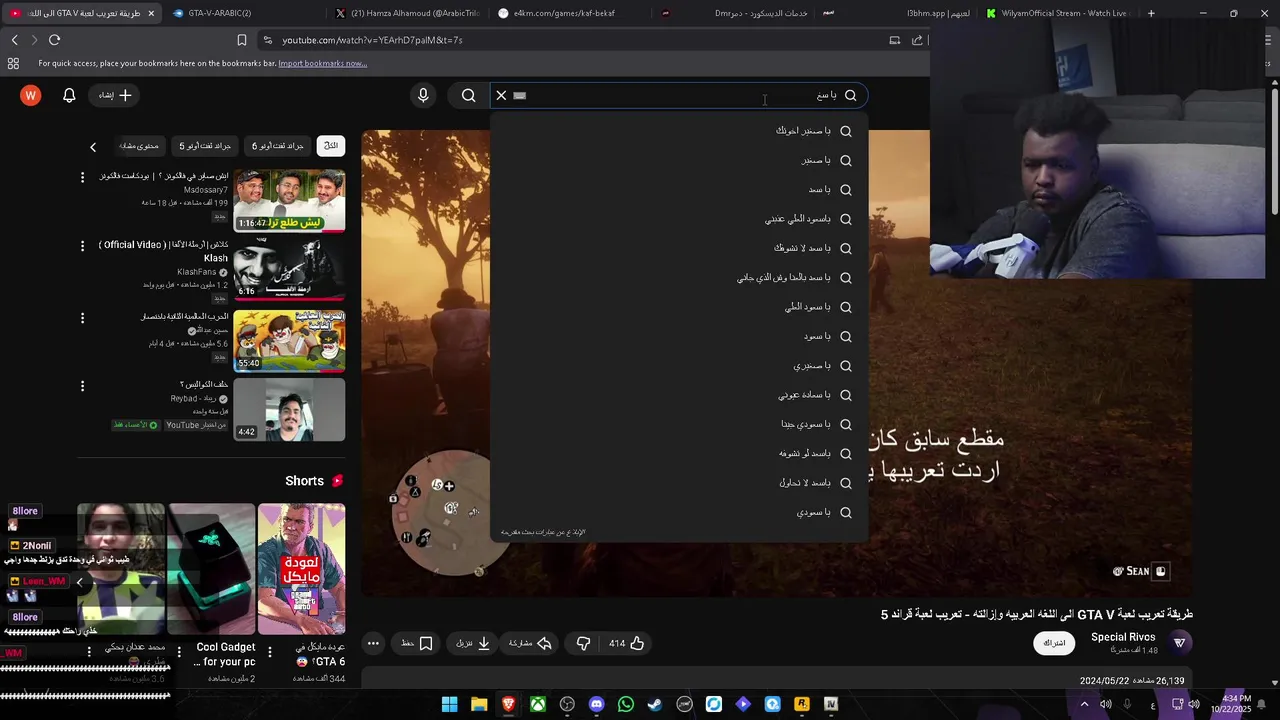Pick the suggestion ياسند لا تحاول
The height and width of the screenshot is (720, 1280).
point(680,483)
